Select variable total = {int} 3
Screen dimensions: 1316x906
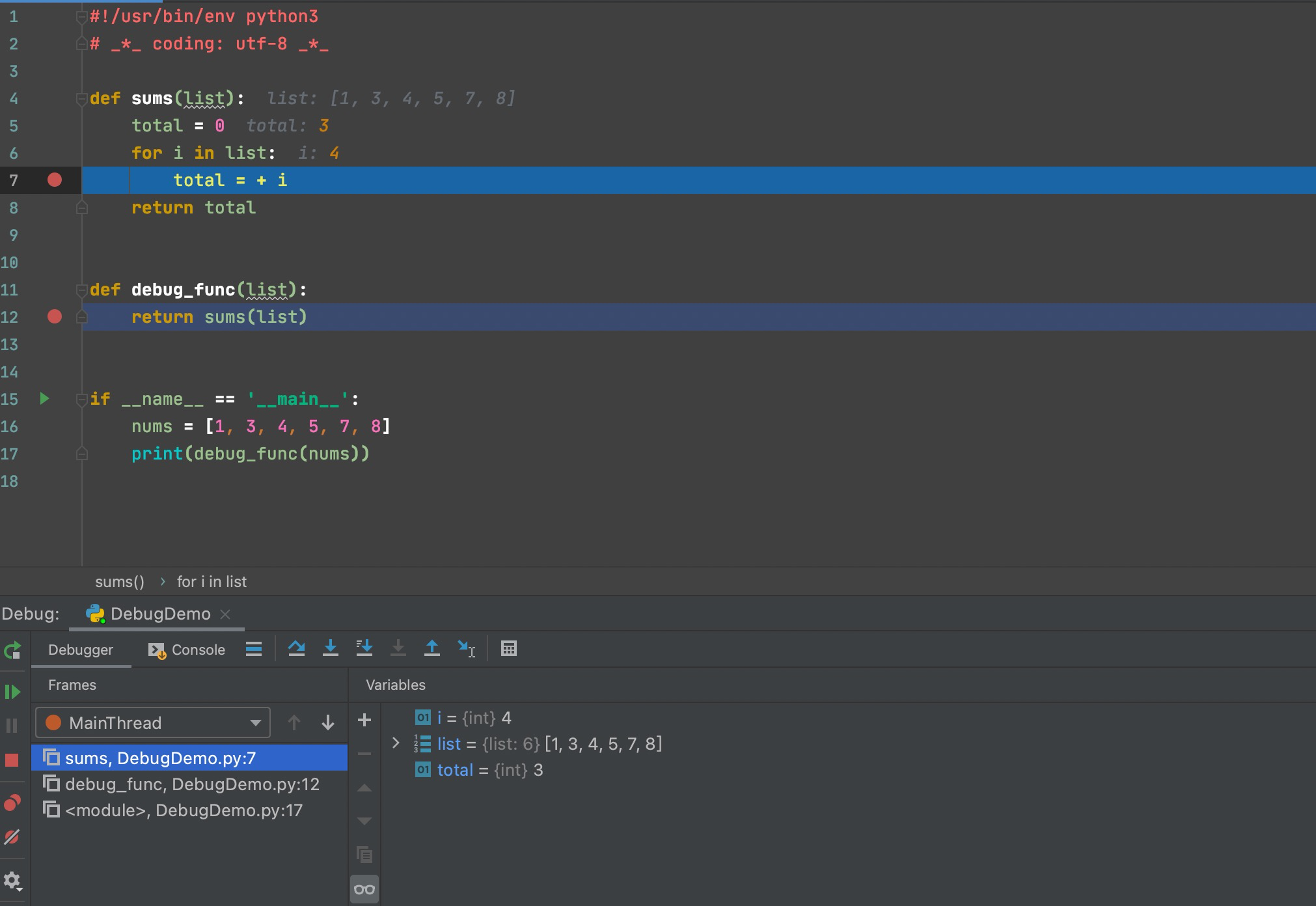(479, 770)
